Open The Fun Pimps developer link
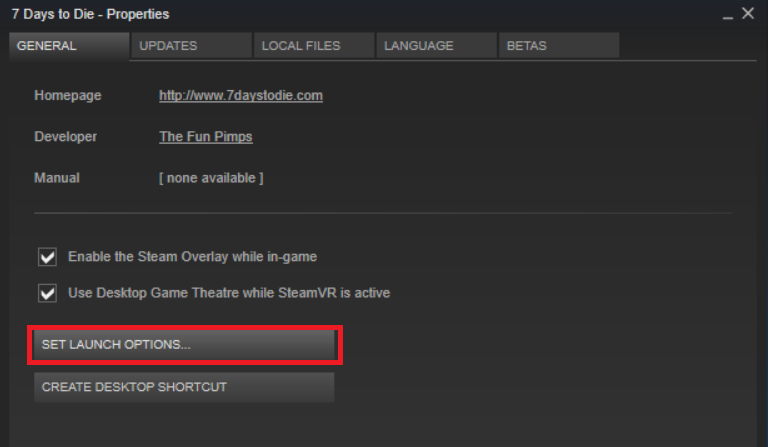 coord(206,137)
